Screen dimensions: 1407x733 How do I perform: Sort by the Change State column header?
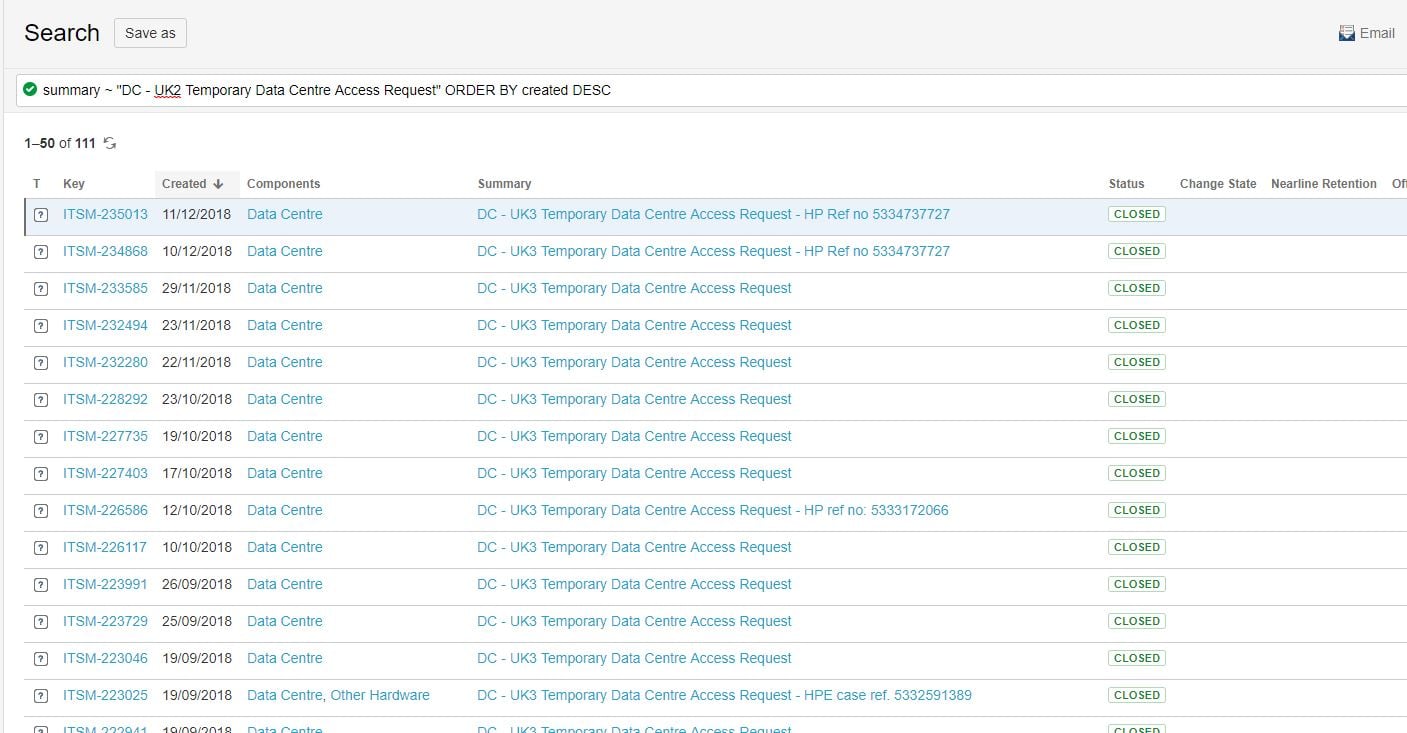[x=1218, y=184]
